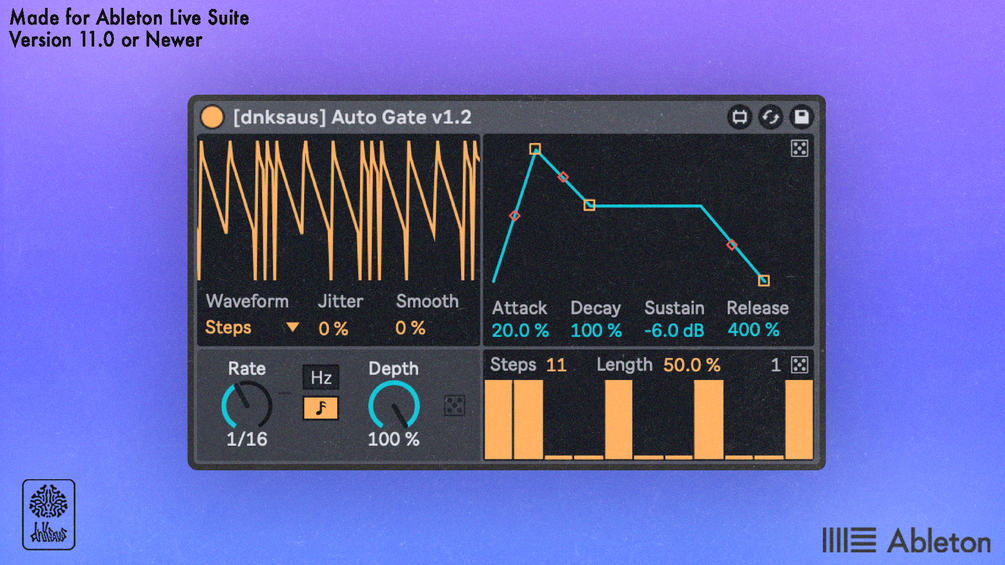Randomize the envelope with the dice icon
The height and width of the screenshot is (565, 1005).
coord(799,149)
